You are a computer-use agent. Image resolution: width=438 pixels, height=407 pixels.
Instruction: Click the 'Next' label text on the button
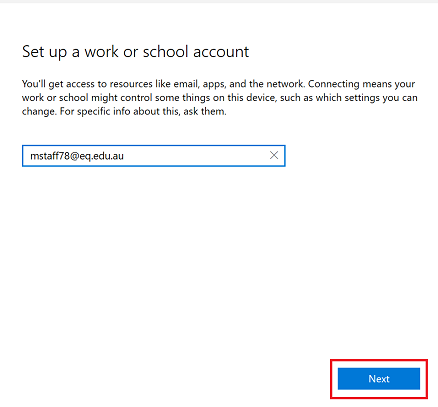379,379
